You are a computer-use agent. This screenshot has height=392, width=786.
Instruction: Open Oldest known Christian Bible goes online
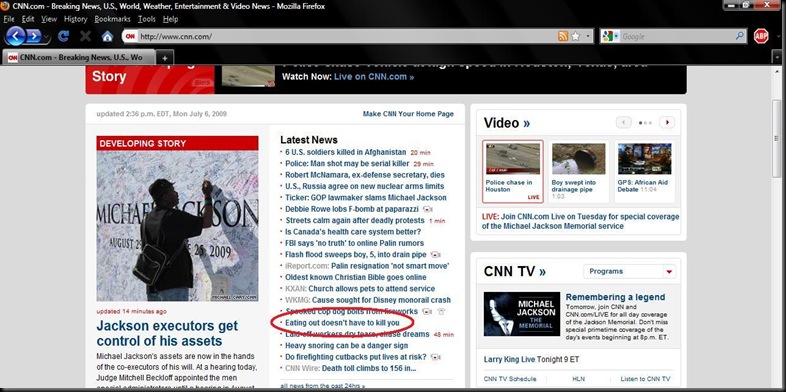[356, 277]
